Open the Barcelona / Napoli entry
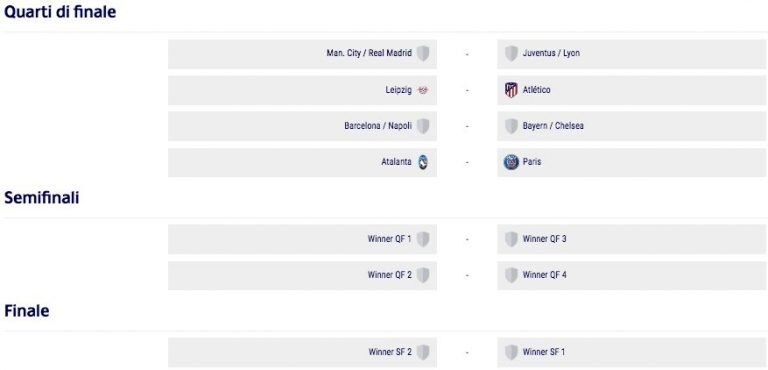 tap(378, 126)
